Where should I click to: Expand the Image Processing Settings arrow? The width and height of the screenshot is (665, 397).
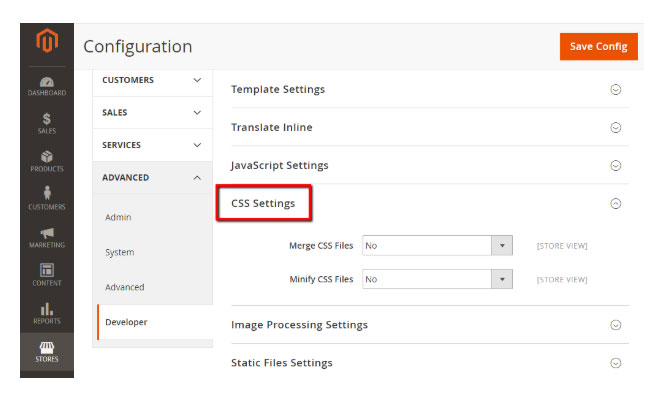pos(615,325)
